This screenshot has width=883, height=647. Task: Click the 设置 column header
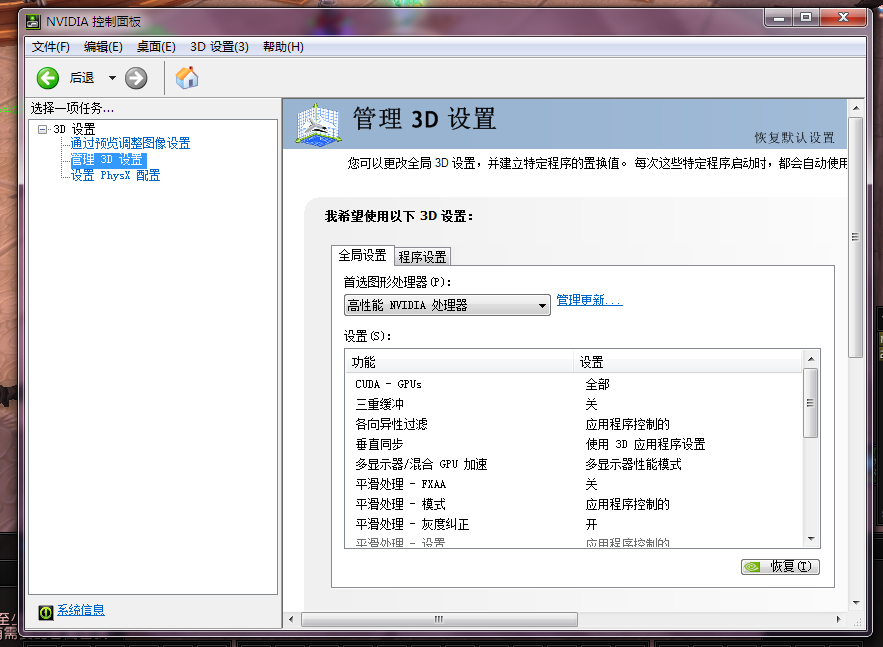pyautogui.click(x=688, y=362)
